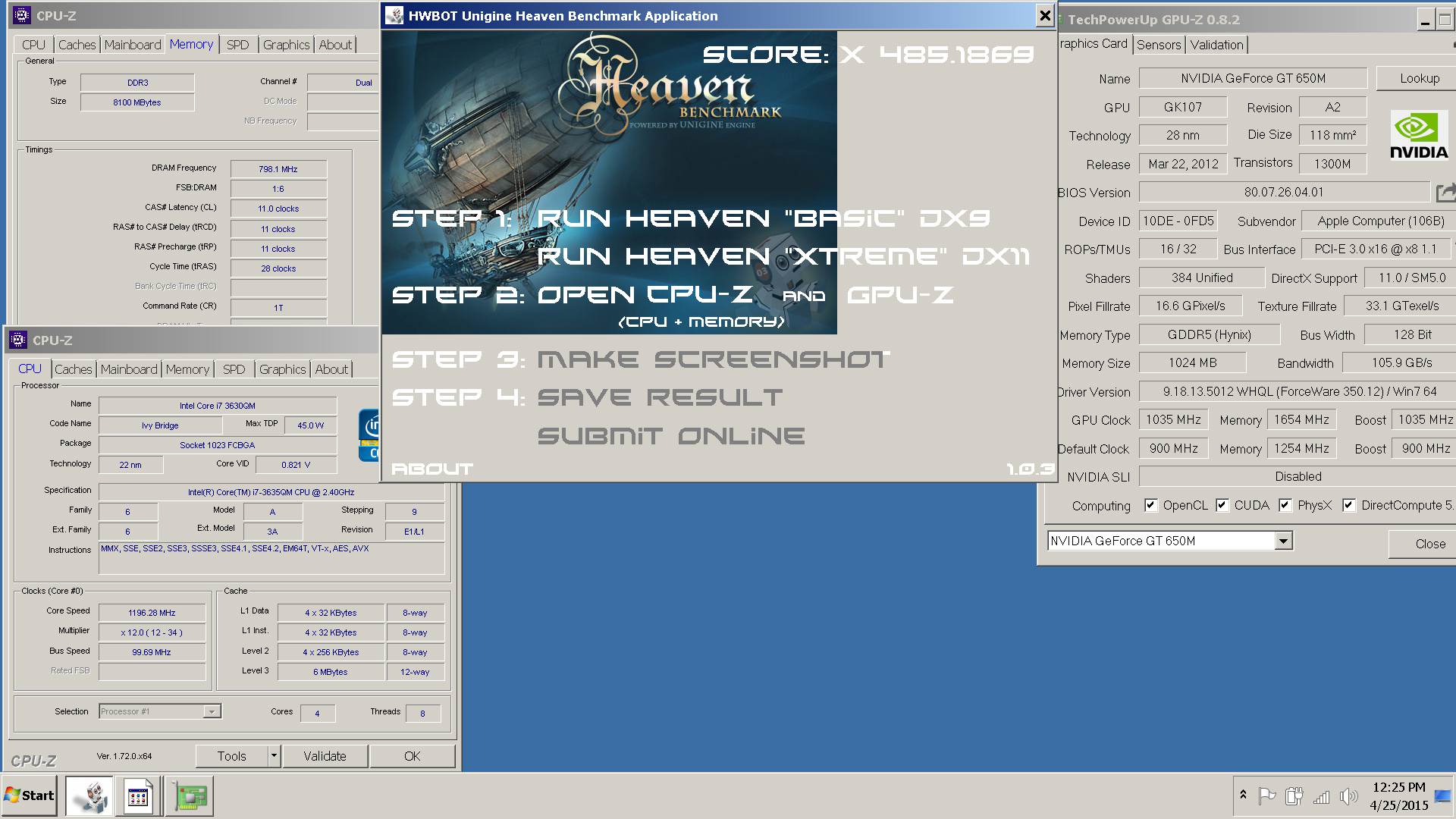Open Graphics tab in lower CPU-Z window
Viewport: 1456px width, 819px height.
coord(282,369)
